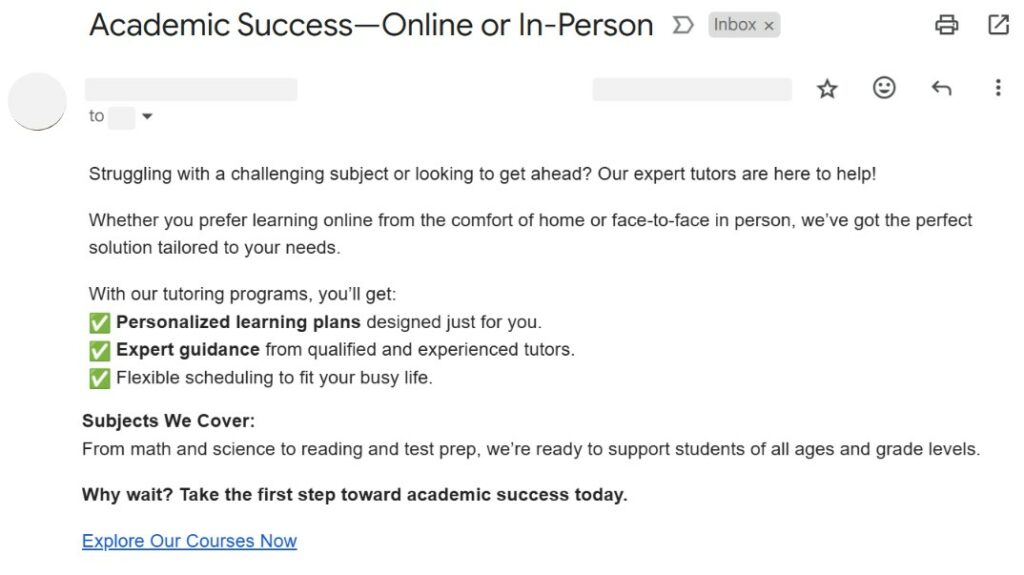Click the green checkmark beside Expert guidance

click(99, 351)
